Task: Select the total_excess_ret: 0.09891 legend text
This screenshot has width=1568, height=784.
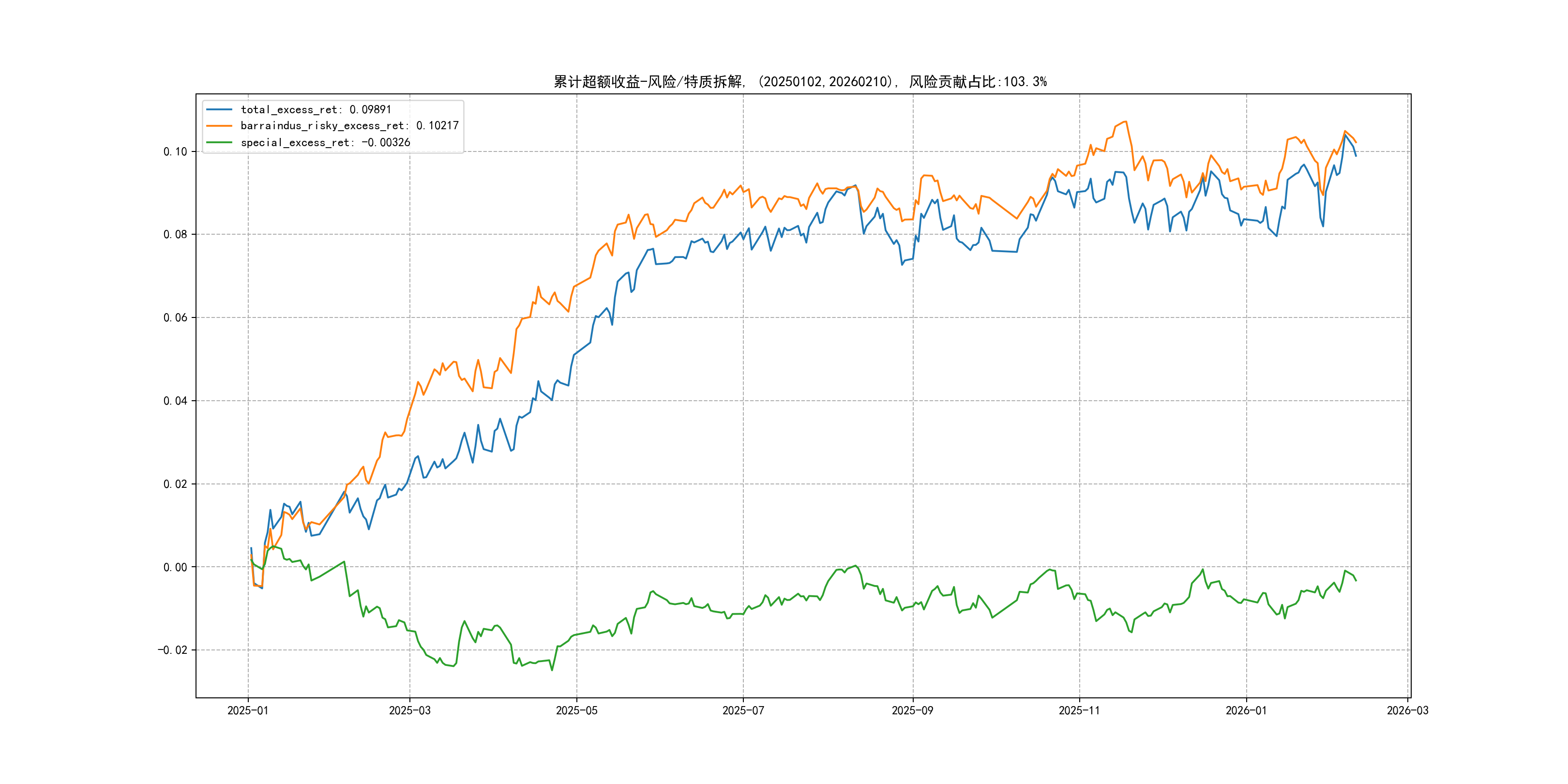Action: (x=316, y=109)
